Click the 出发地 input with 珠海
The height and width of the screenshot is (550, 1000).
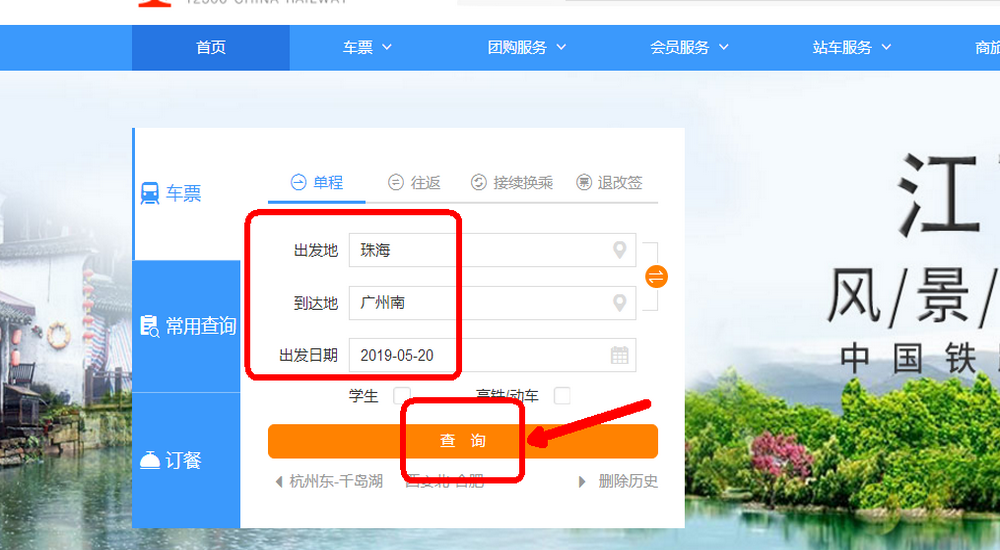click(x=492, y=250)
